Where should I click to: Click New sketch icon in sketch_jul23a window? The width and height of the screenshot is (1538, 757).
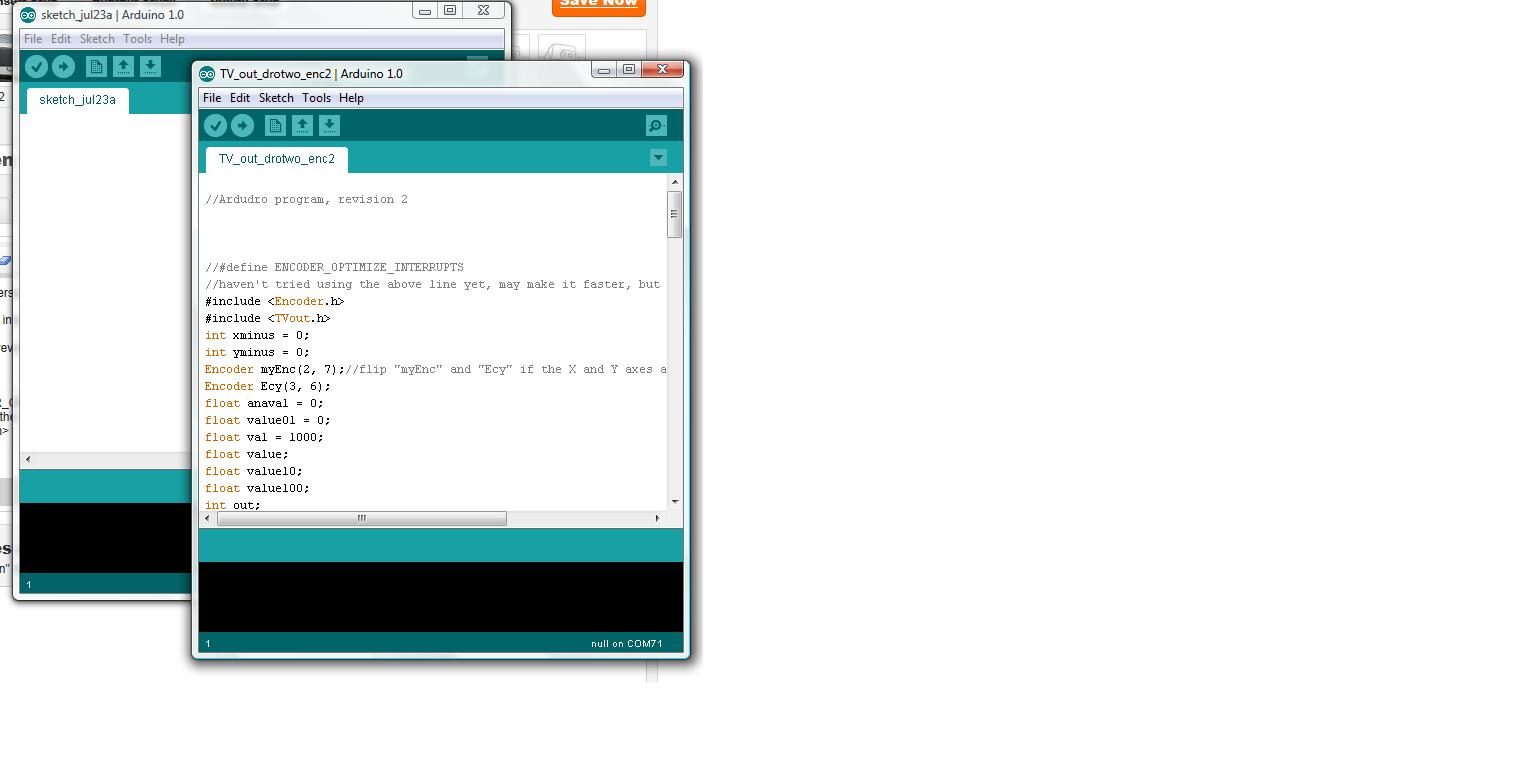pyautogui.click(x=96, y=66)
